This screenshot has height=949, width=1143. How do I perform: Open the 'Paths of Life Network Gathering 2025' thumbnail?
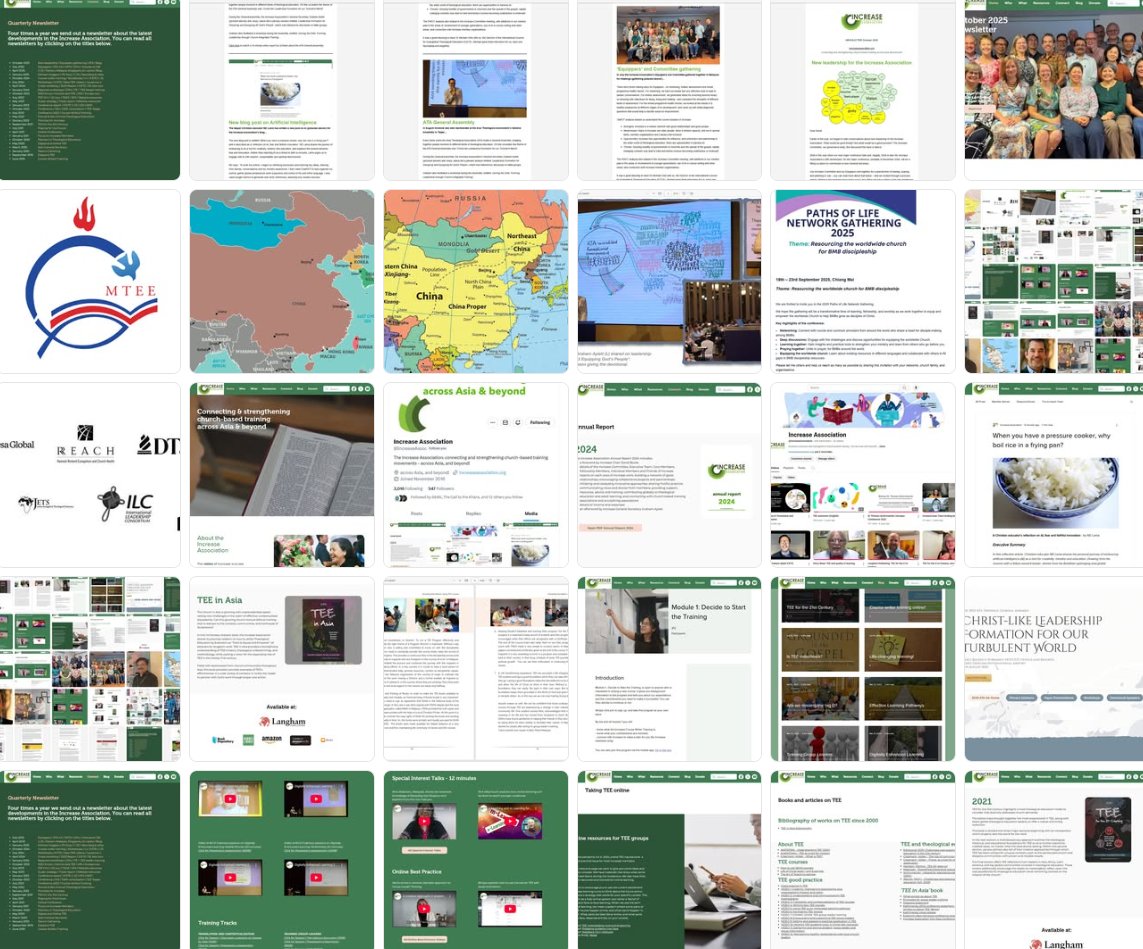point(863,281)
